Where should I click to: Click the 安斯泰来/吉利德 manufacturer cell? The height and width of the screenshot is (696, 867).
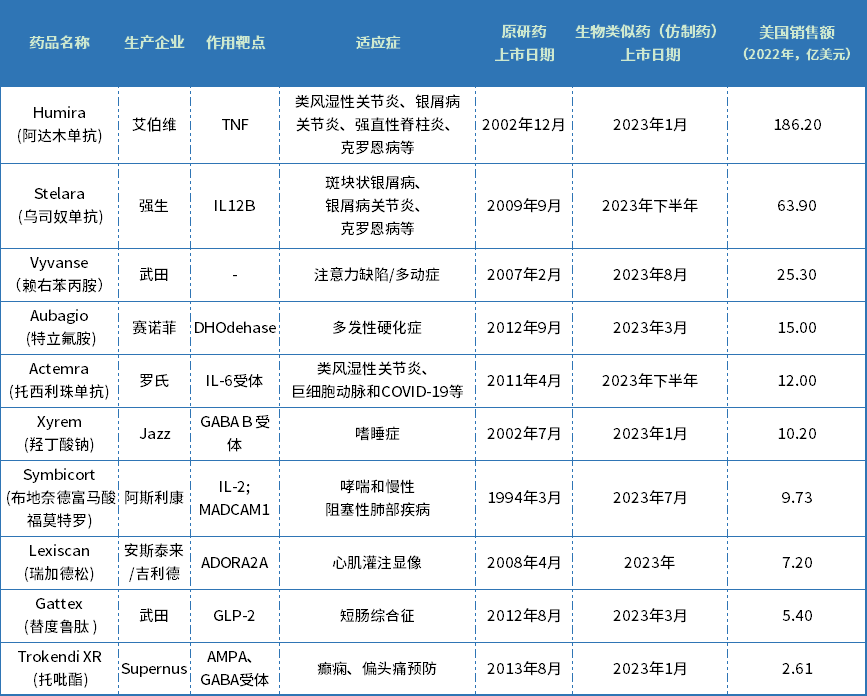[x=154, y=562]
